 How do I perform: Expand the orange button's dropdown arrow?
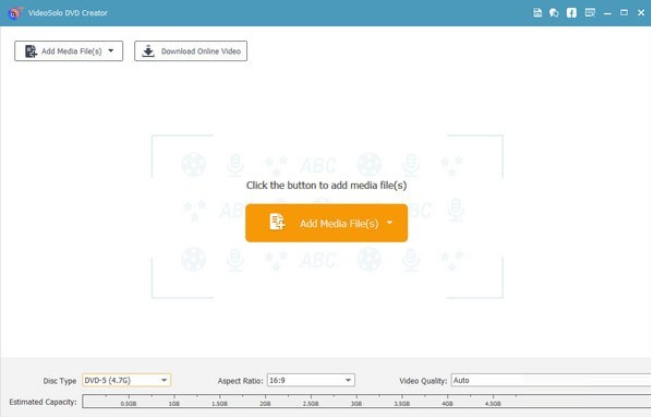tap(389, 223)
